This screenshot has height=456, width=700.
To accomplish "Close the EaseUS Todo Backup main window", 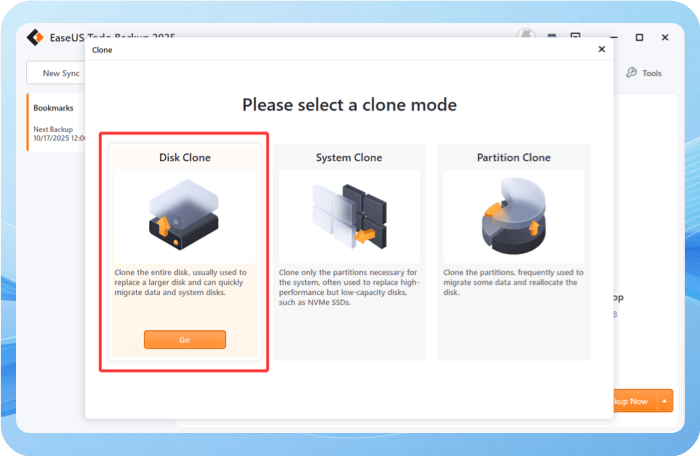I will (665, 38).
